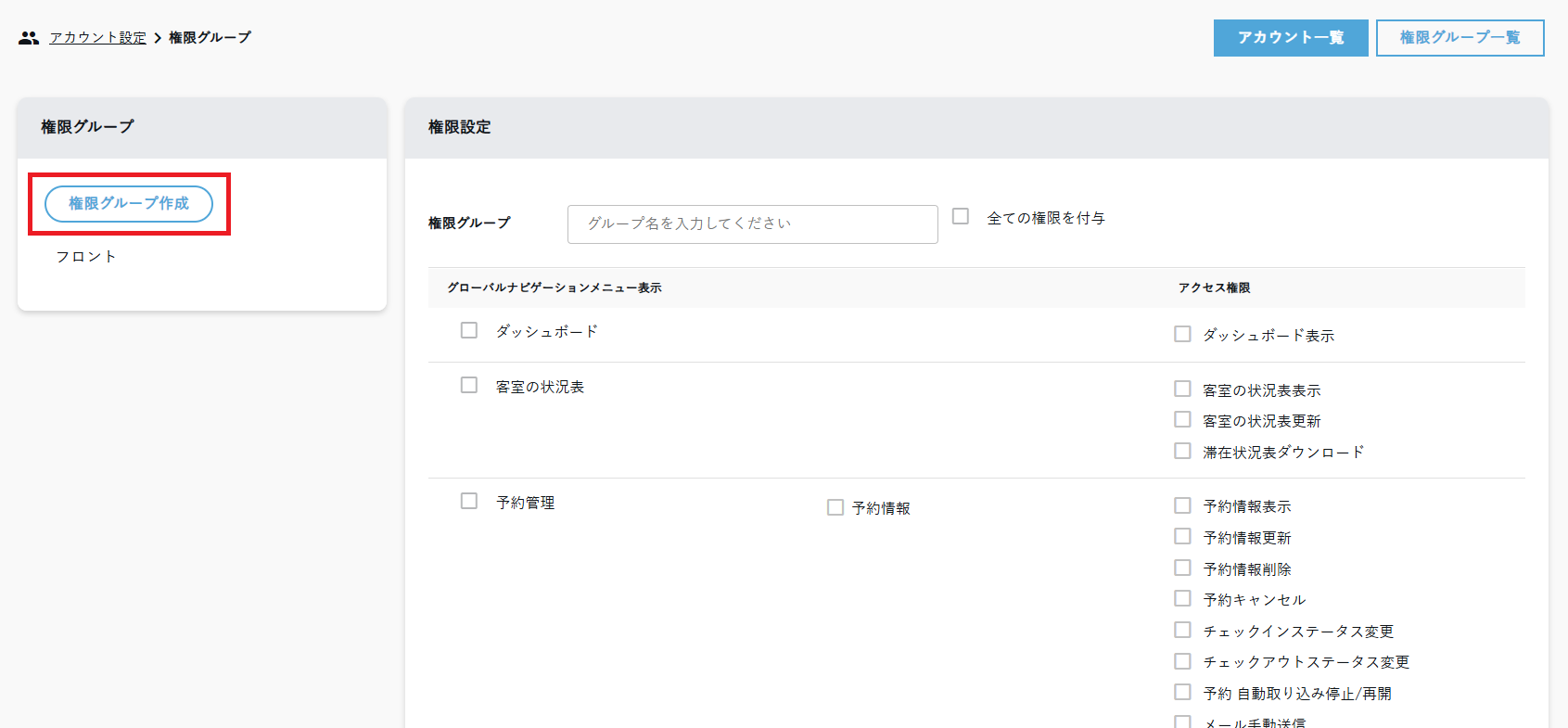This screenshot has height=728, width=1568.
Task: Toggle 予約 自動取り込み停止/再開 checkbox
Action: (1182, 692)
